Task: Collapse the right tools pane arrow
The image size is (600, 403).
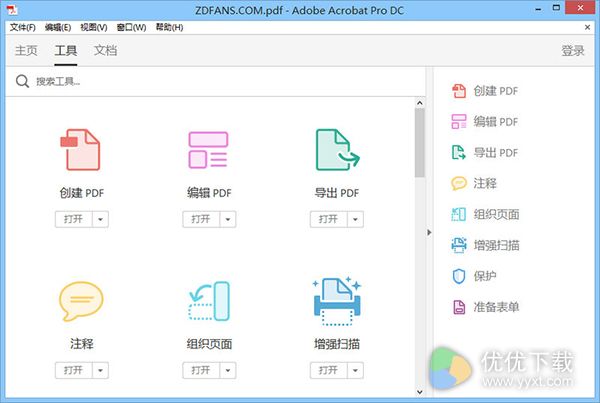Action: [x=429, y=232]
